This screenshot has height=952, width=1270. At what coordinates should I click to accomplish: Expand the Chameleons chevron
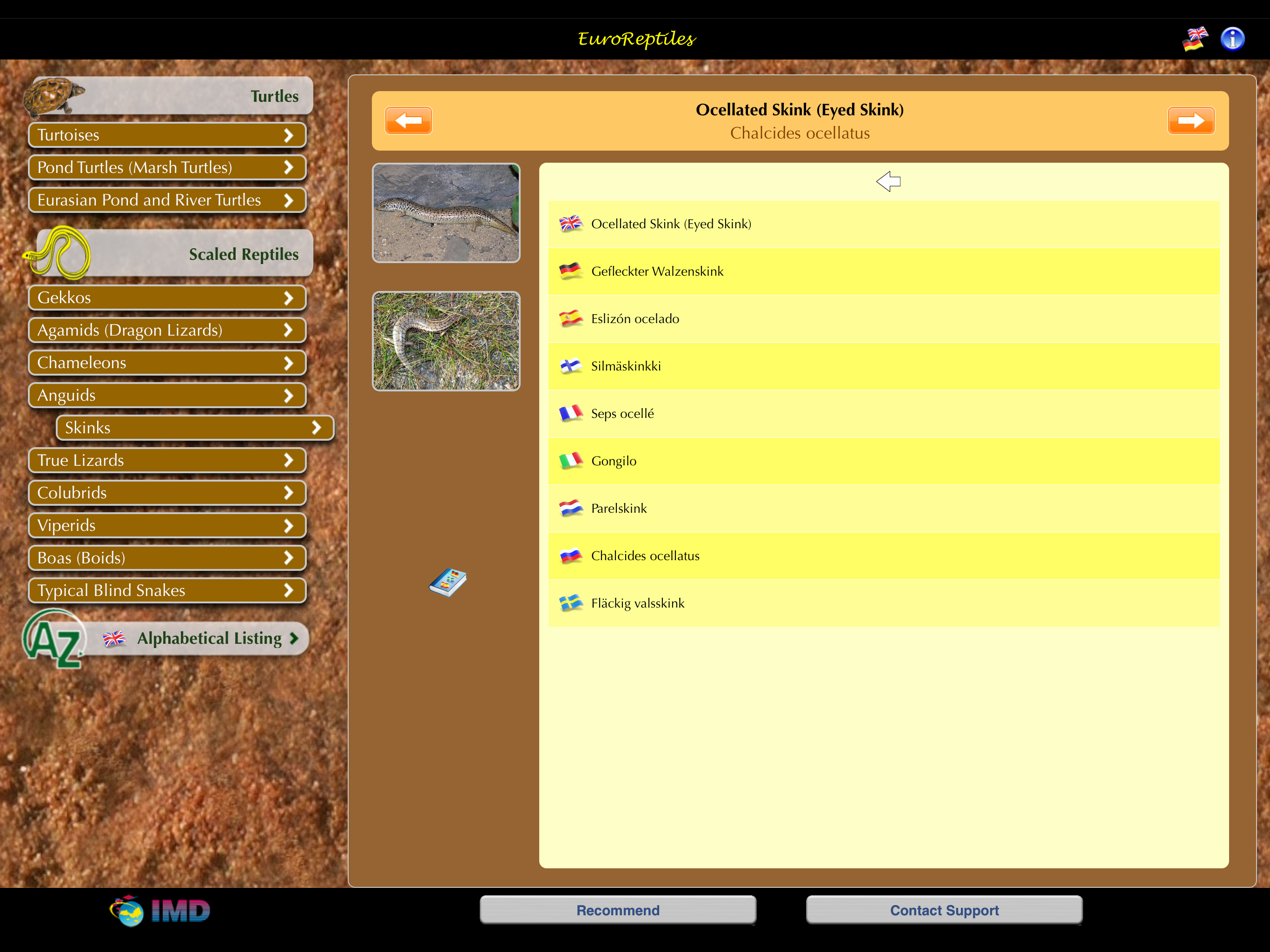289,363
